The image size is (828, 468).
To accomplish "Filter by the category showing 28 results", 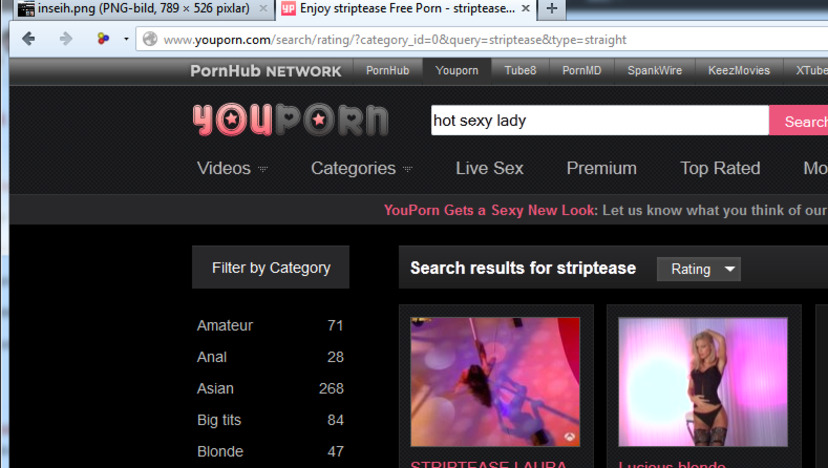I will click(270, 357).
